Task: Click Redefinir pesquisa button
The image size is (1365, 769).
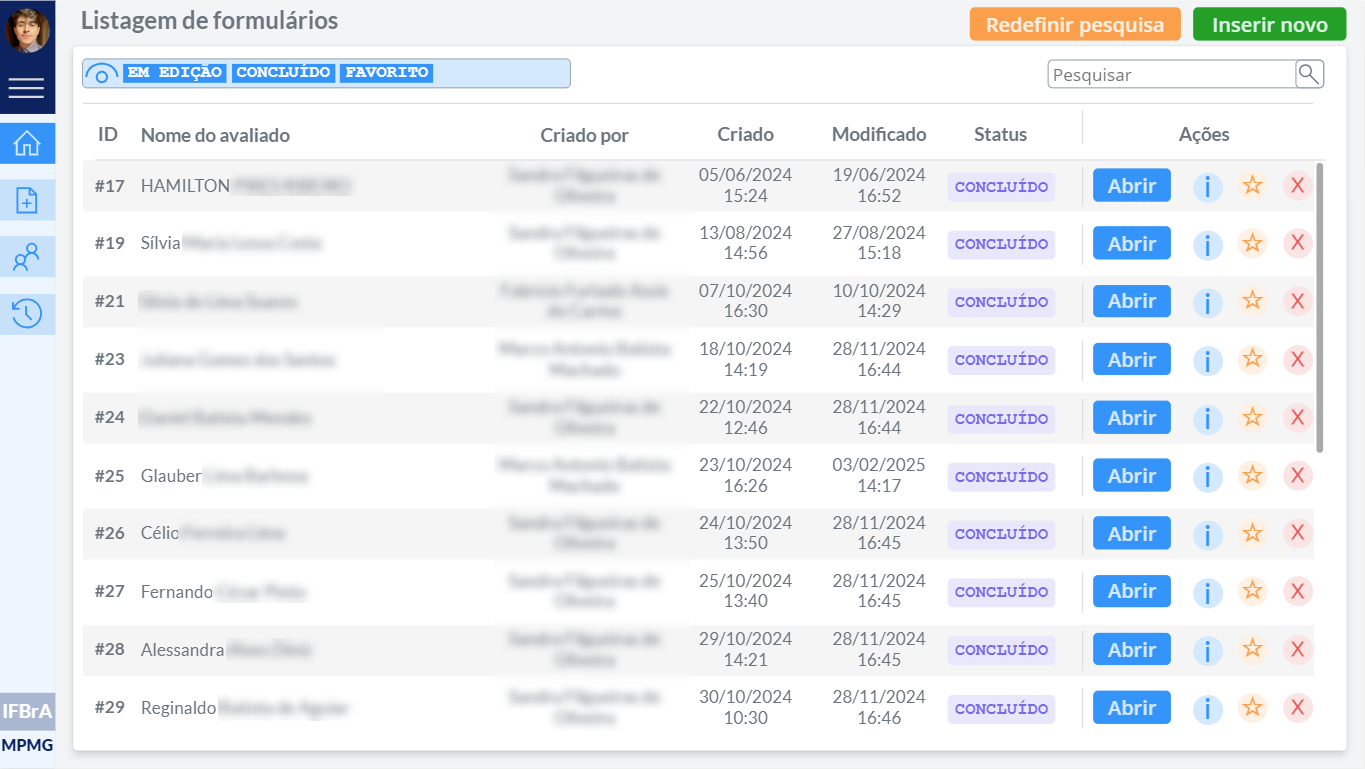Action: tap(1075, 24)
